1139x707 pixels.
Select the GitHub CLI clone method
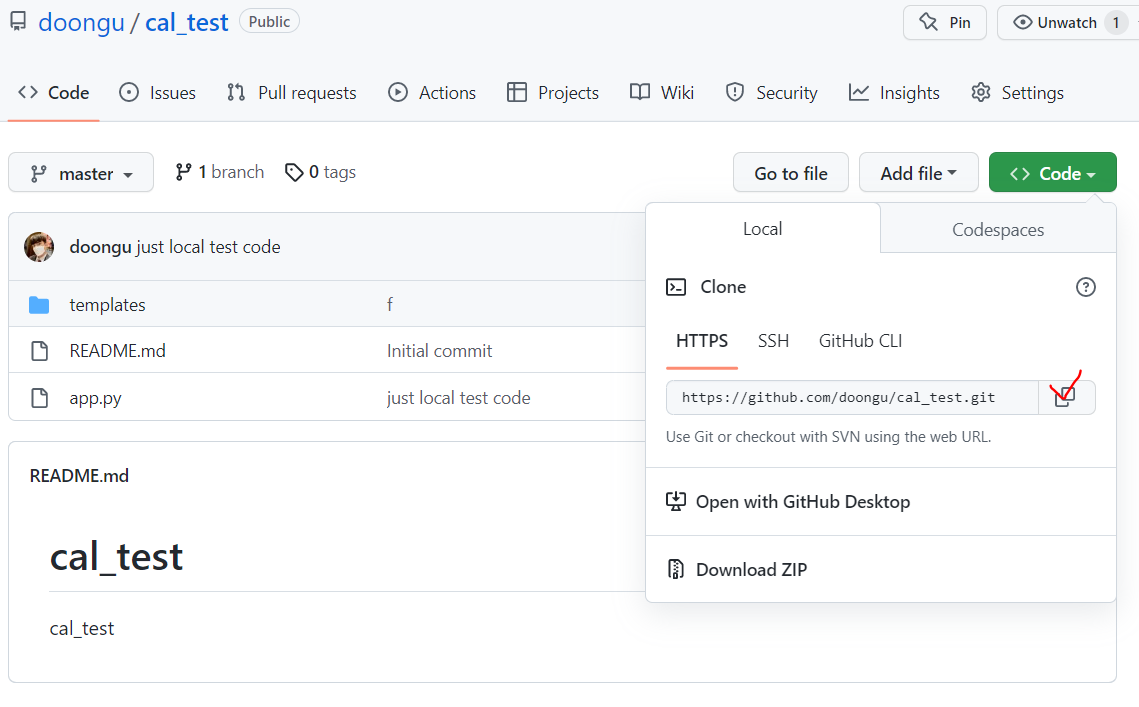pyautogui.click(x=861, y=342)
